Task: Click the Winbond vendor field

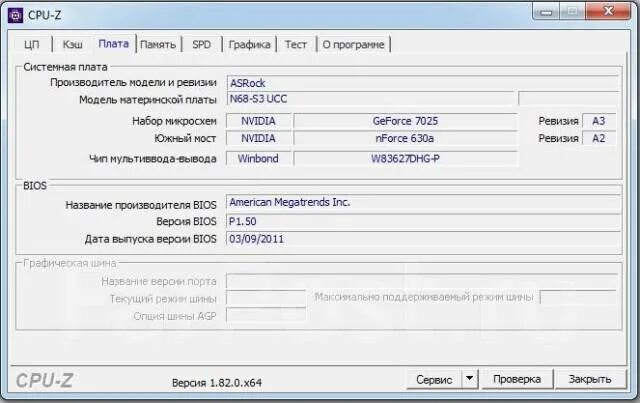Action: 258,158
